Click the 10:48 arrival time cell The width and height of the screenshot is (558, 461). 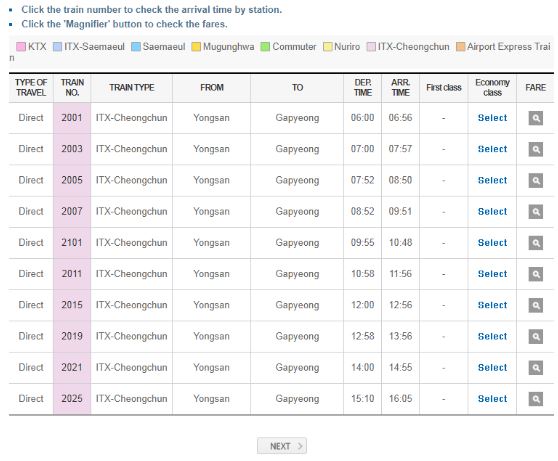[400, 243]
